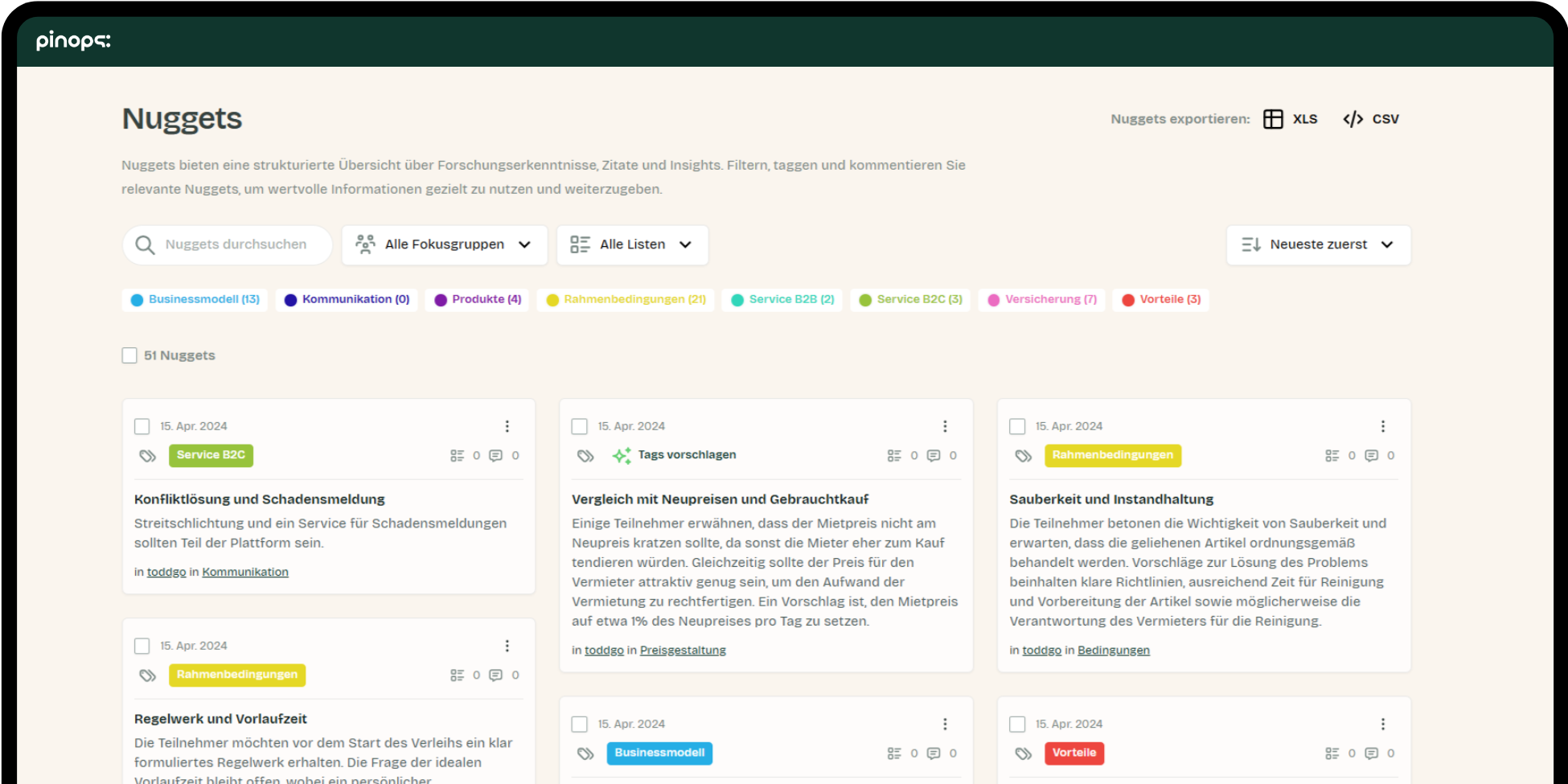Click comment icon on Vergleich mit Neupreisen card
The image size is (1568, 784).
(x=934, y=456)
